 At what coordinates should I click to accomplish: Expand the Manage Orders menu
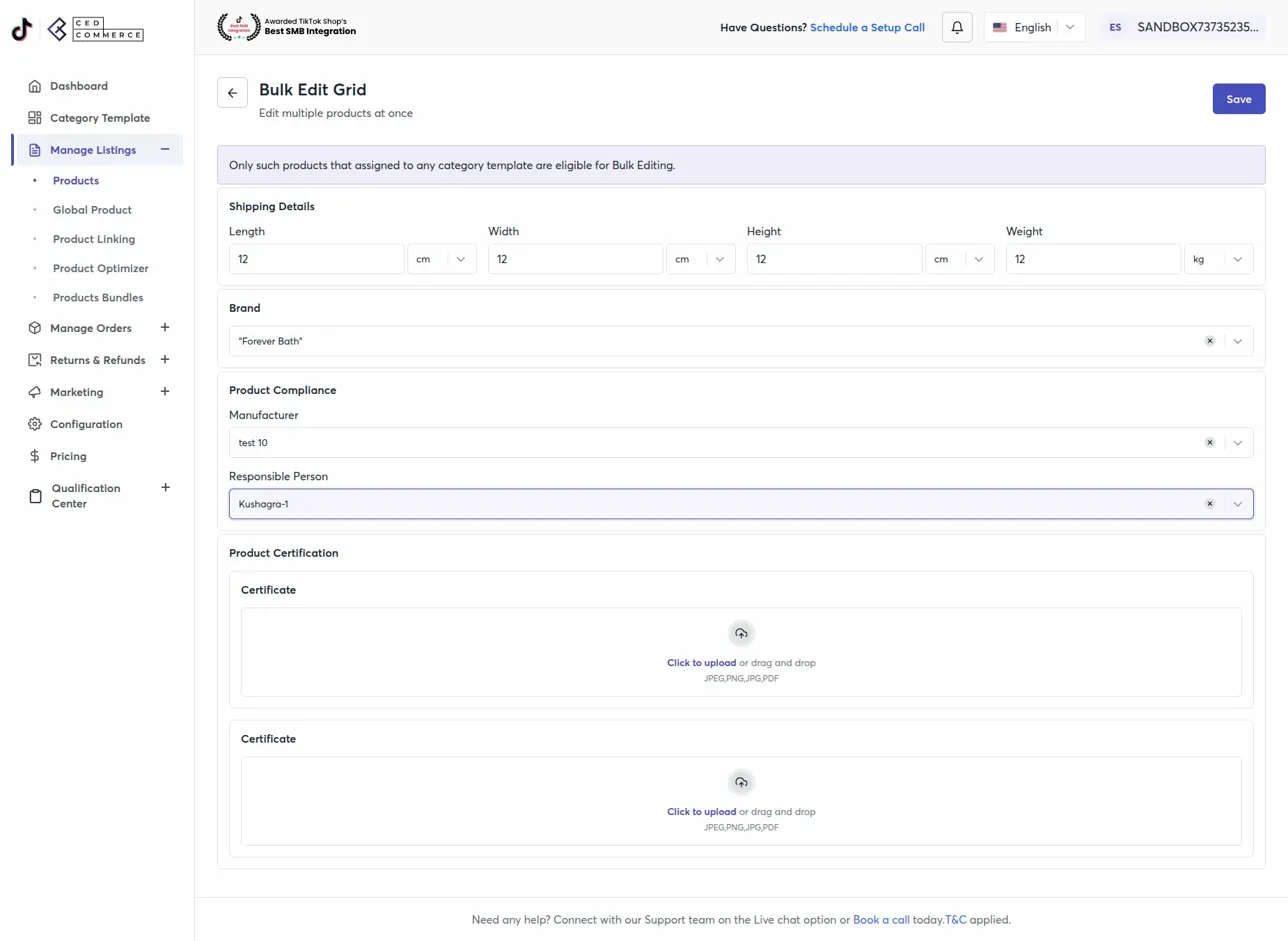coord(165,328)
